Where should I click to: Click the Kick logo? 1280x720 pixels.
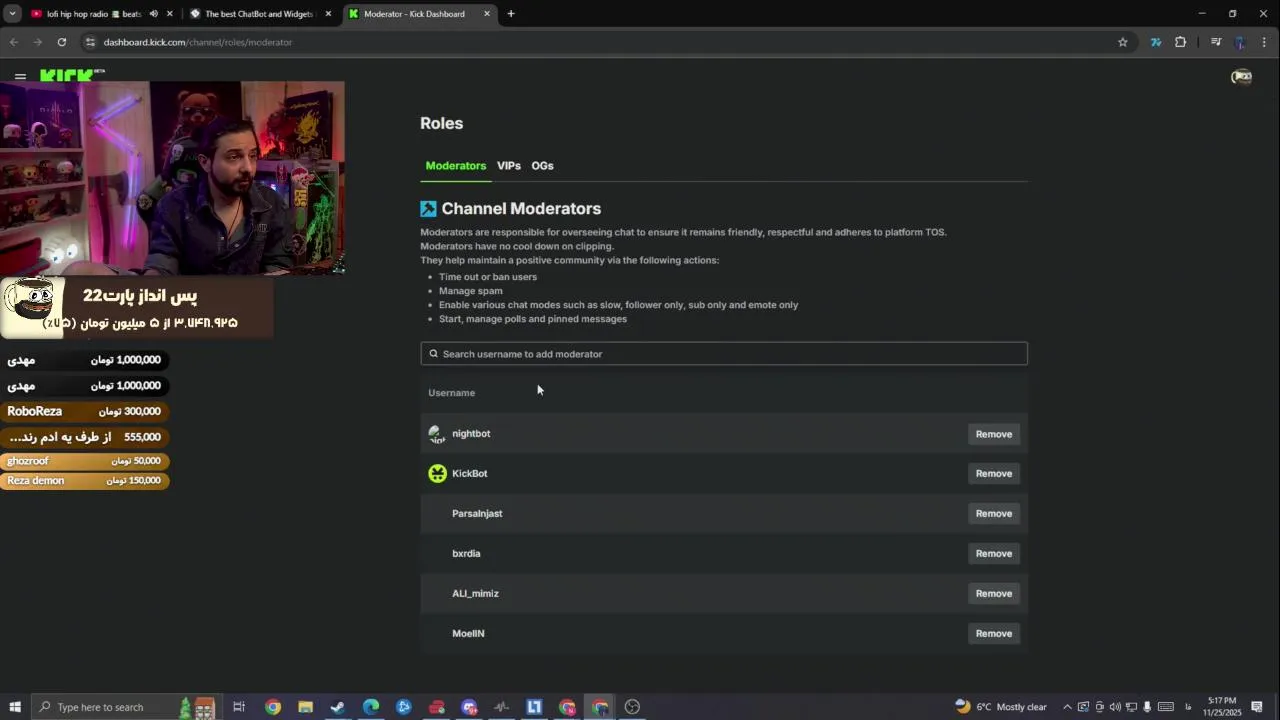click(72, 75)
